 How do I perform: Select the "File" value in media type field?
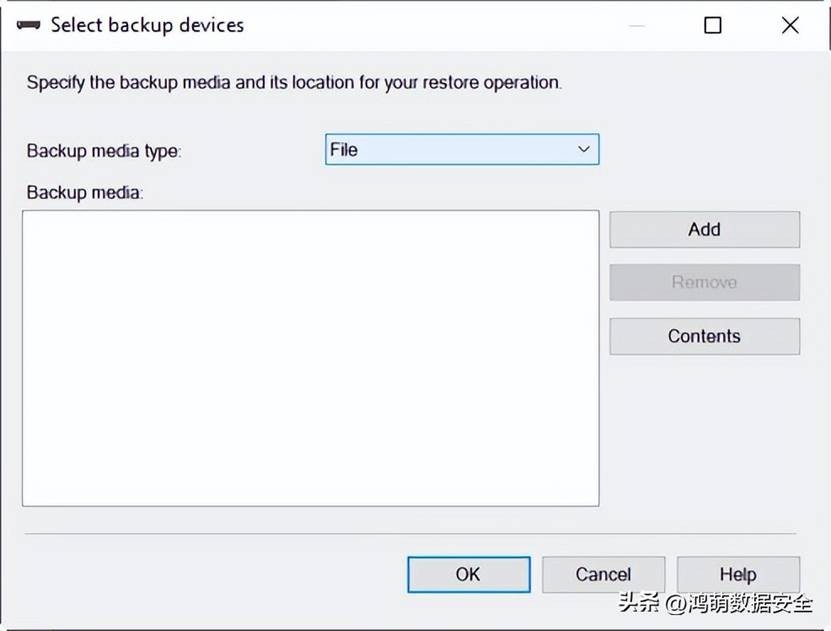344,150
